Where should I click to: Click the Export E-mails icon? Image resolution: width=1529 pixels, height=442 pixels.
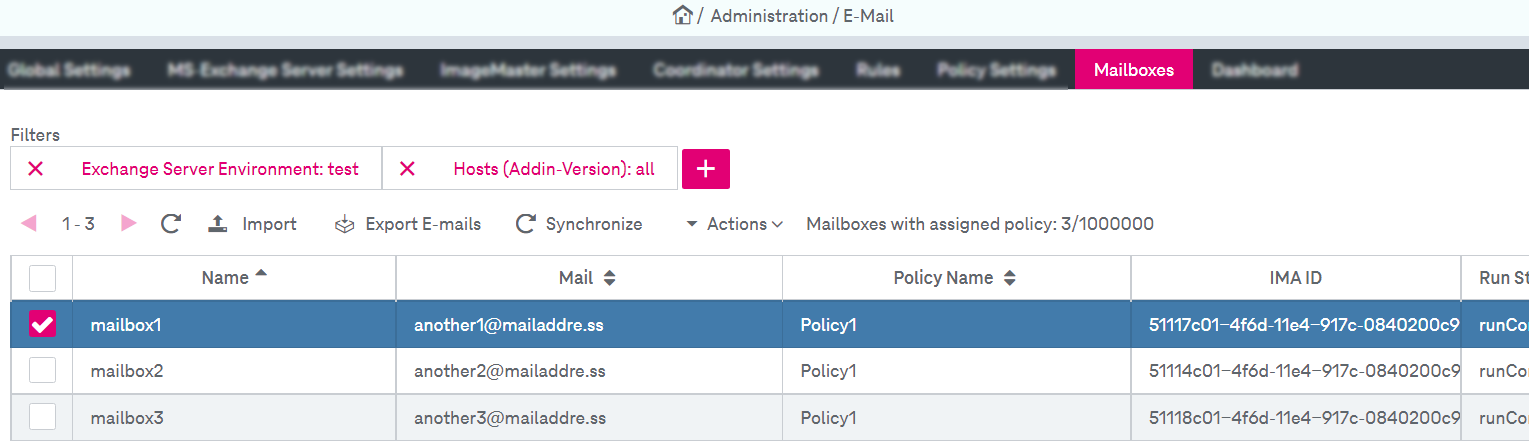[344, 224]
